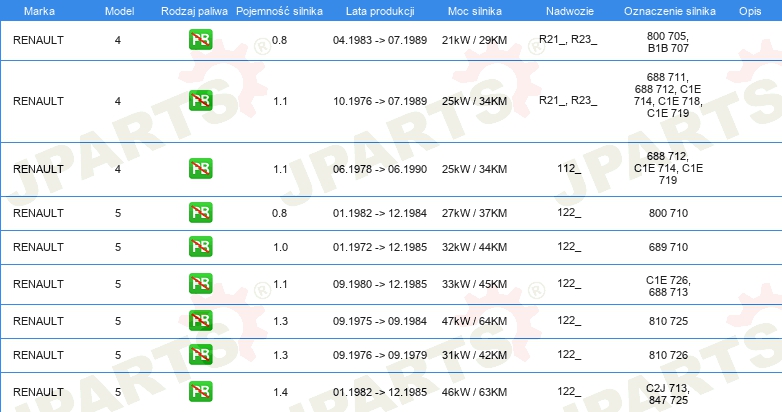This screenshot has height=412, width=782.
Task: Click the 31kW / 42KM power cell
Action: point(474,355)
